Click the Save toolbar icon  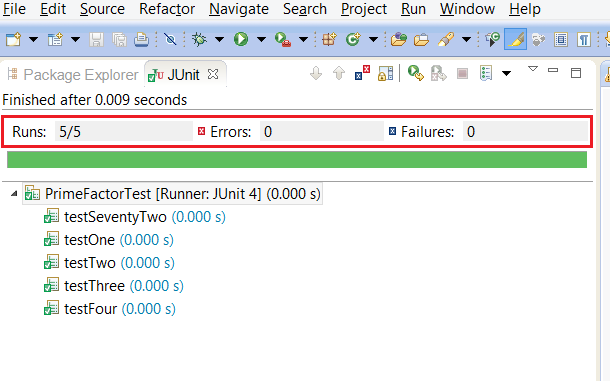(96, 39)
